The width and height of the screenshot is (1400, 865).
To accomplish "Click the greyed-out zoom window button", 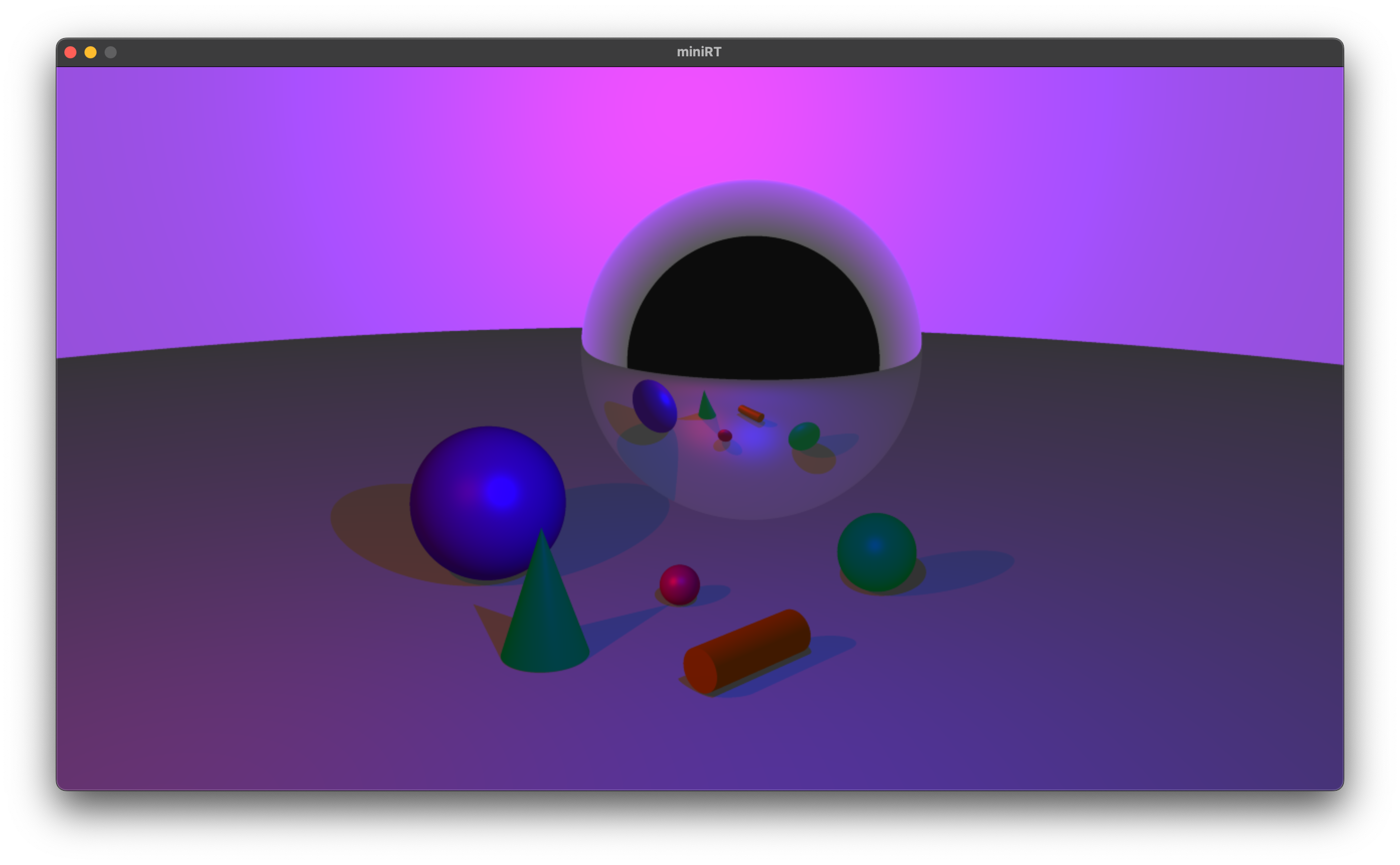I will [111, 53].
